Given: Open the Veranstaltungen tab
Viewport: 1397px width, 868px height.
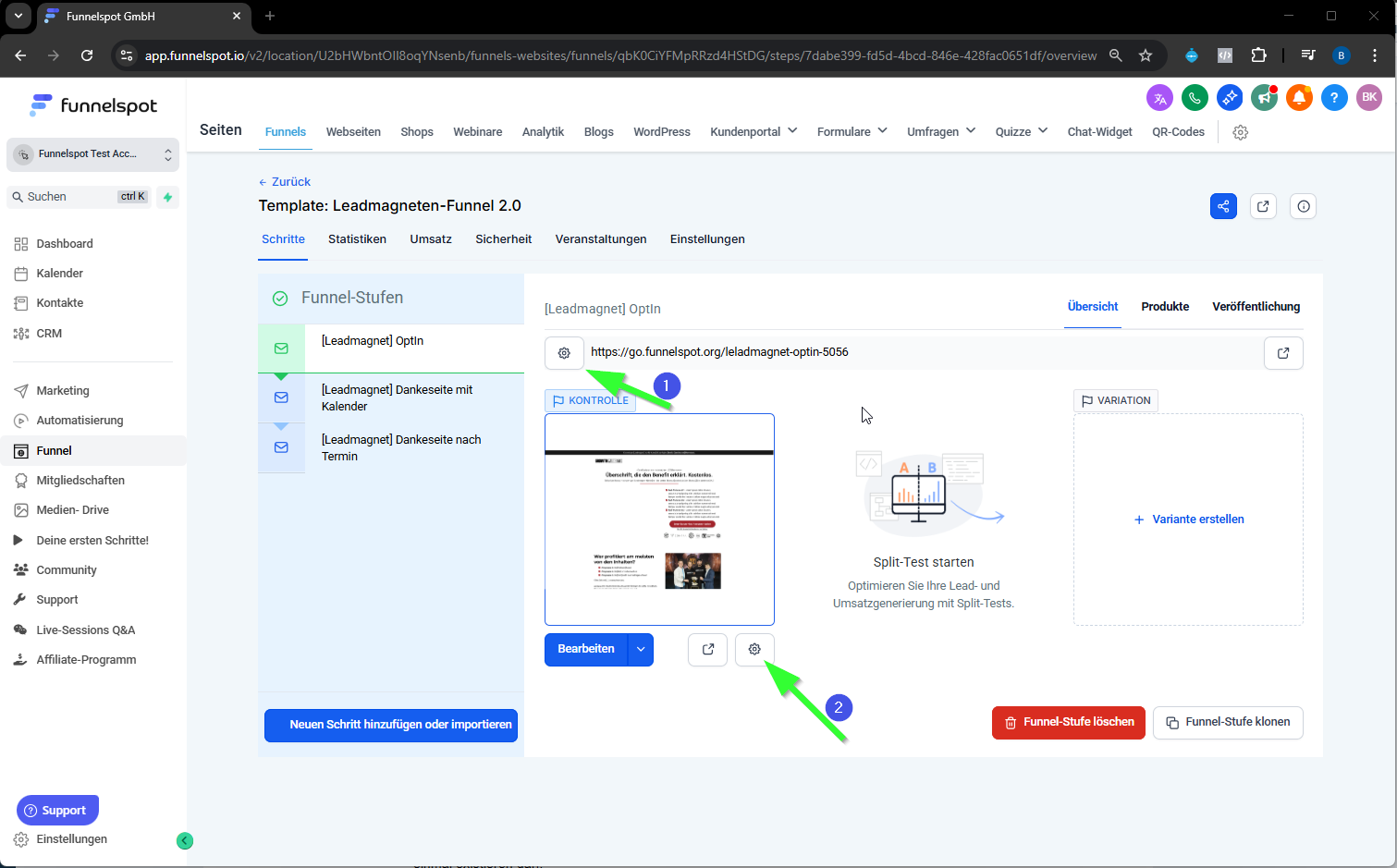Looking at the screenshot, I should point(601,239).
